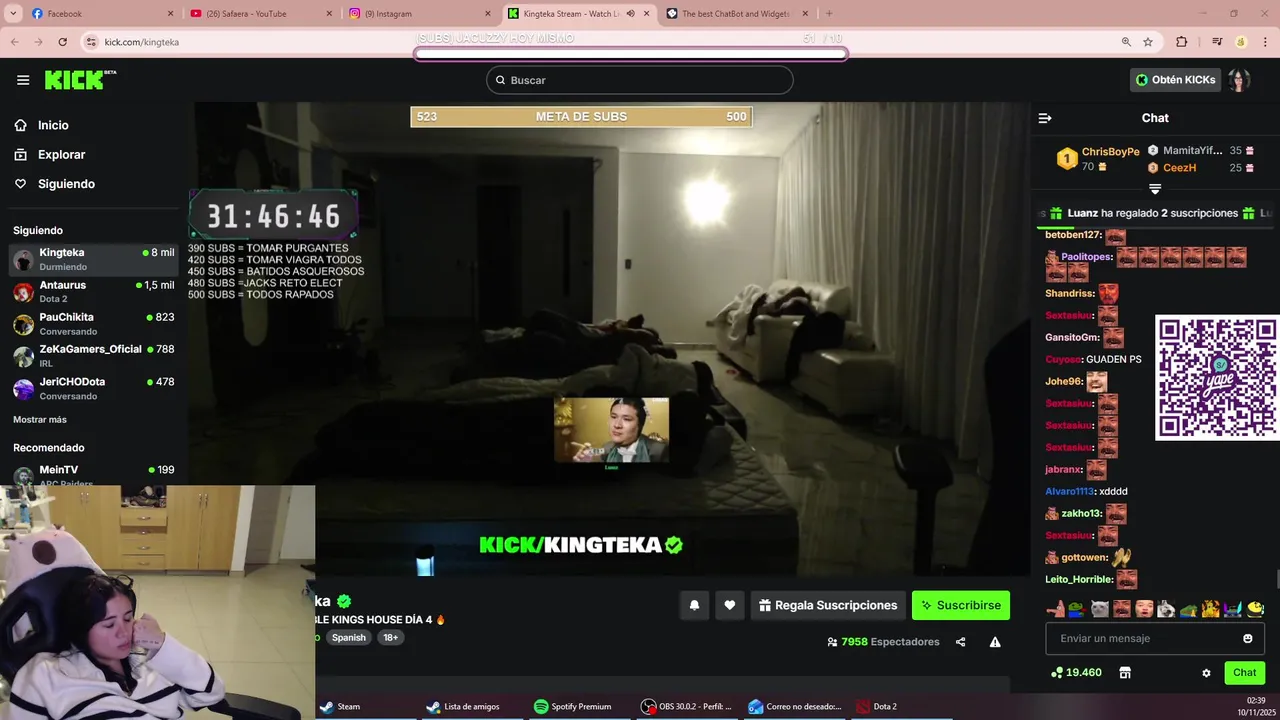Open browser zoom magnifier icon

click(1126, 42)
